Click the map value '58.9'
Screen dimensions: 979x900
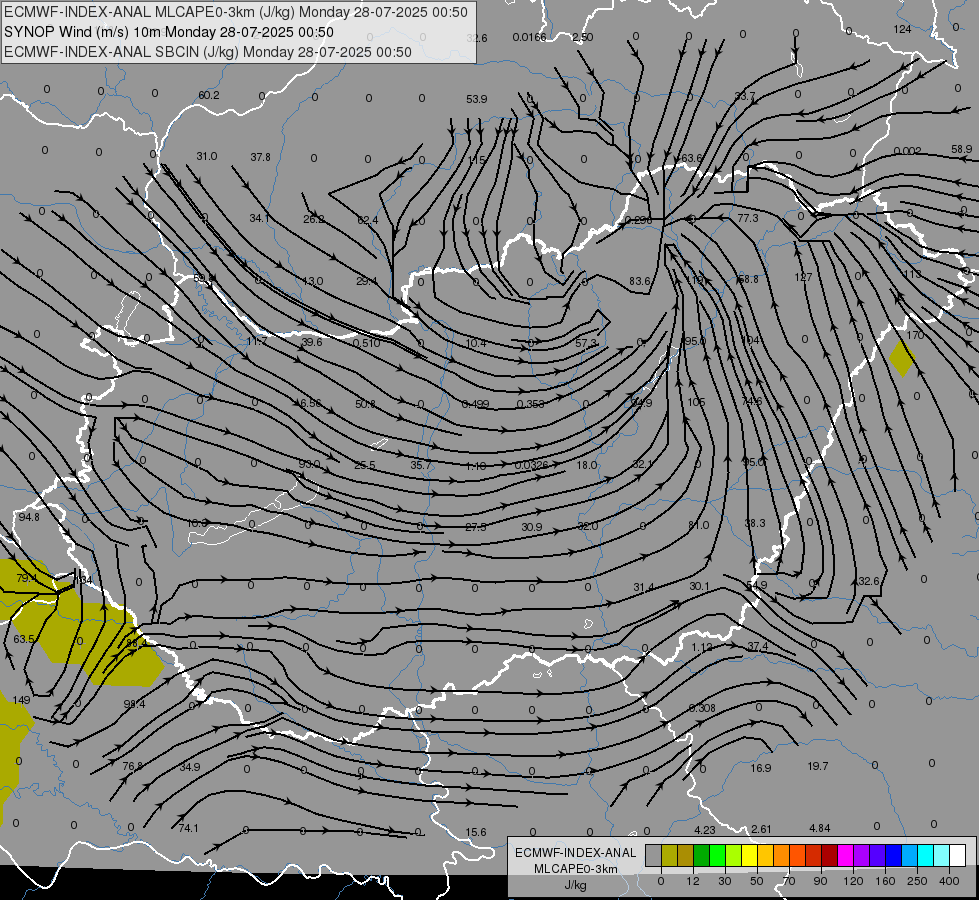tap(962, 149)
